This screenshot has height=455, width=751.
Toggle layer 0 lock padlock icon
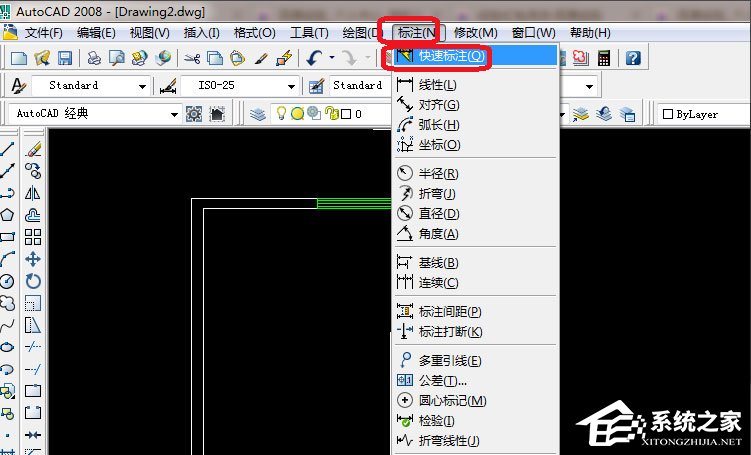tap(331, 114)
